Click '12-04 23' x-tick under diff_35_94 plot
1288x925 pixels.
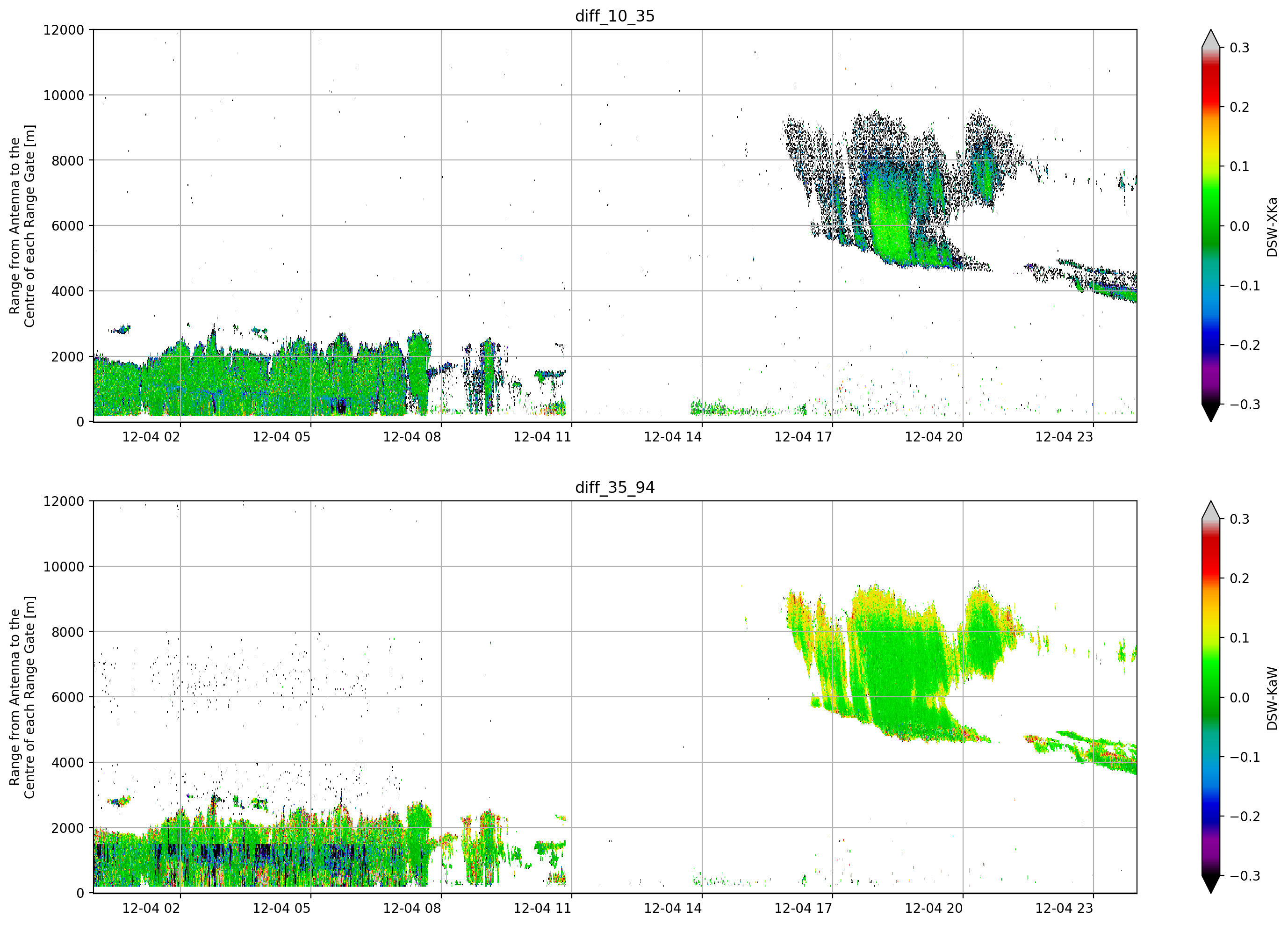[1064, 909]
